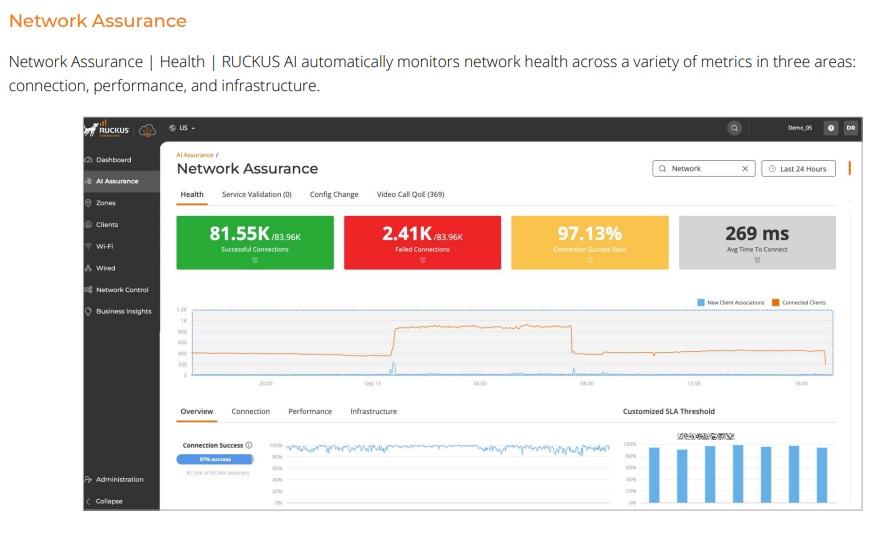Open Administration in the sidebar

point(121,480)
